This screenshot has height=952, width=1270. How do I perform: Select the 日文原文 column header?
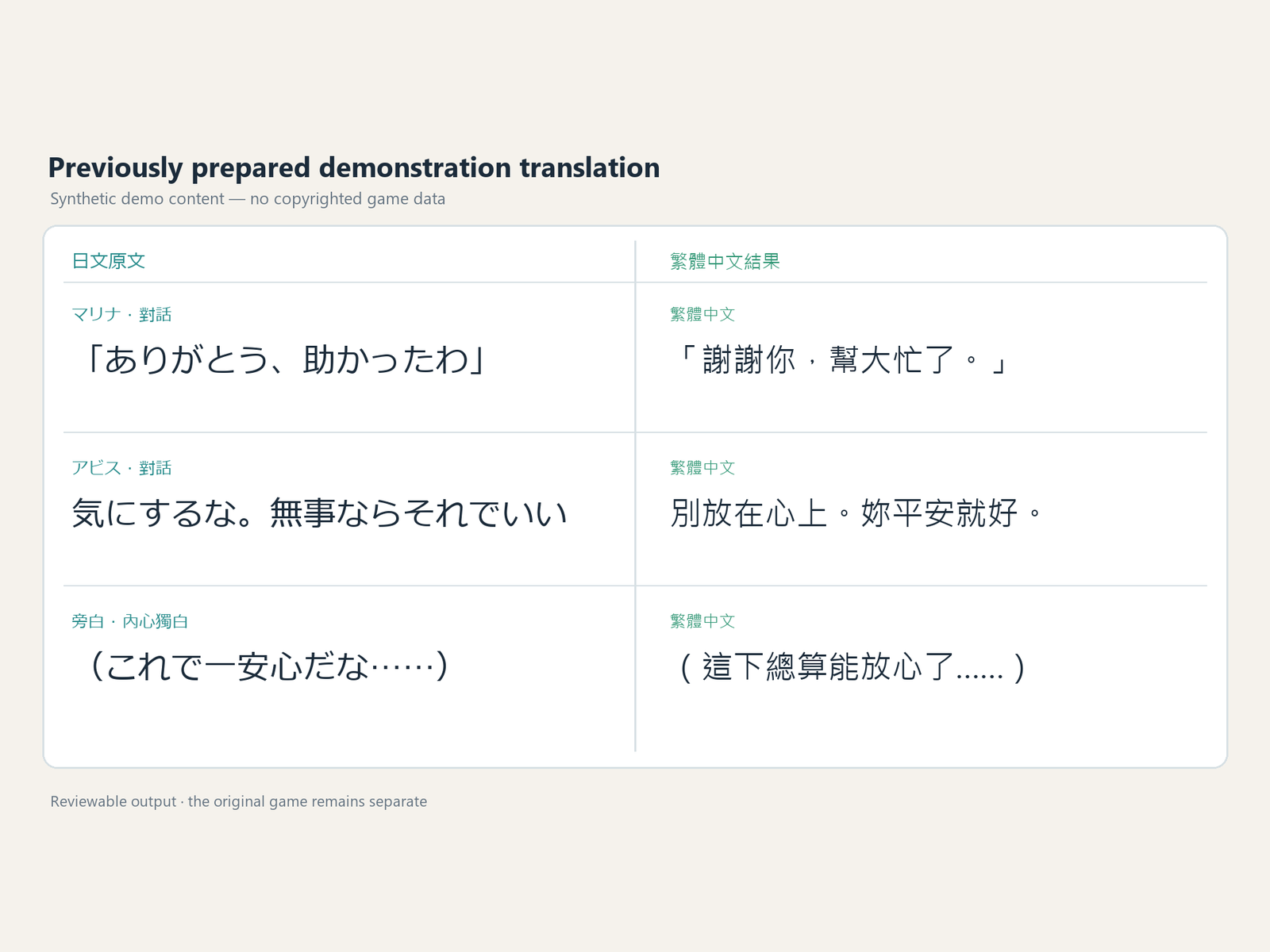tap(109, 261)
